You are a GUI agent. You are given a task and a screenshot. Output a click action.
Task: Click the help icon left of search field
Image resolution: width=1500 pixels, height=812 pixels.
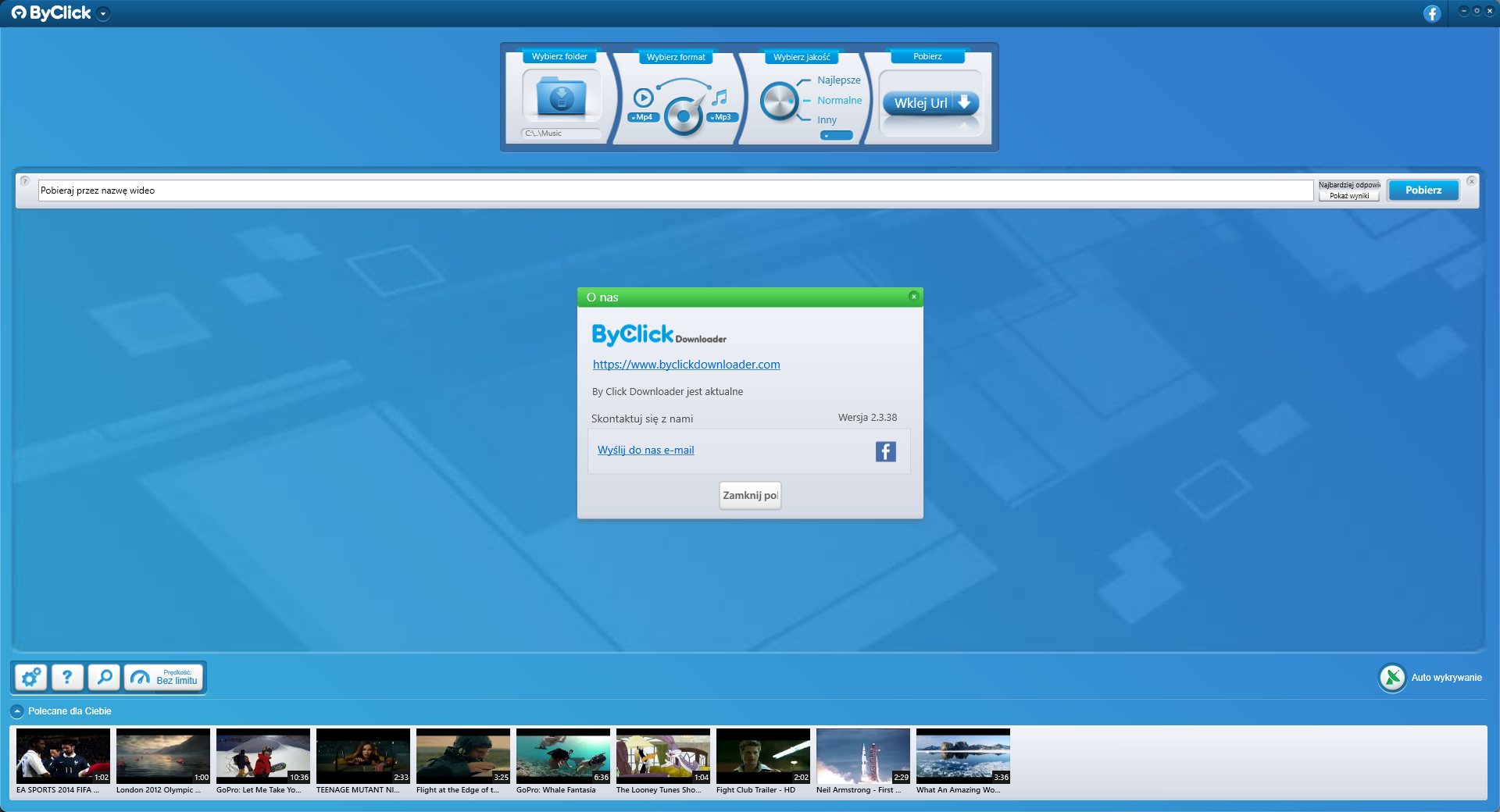coord(25,180)
